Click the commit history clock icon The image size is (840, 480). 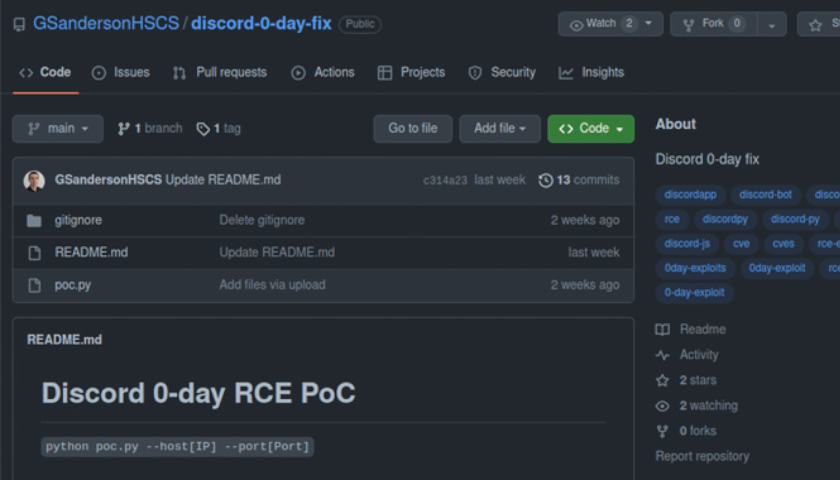click(x=545, y=181)
